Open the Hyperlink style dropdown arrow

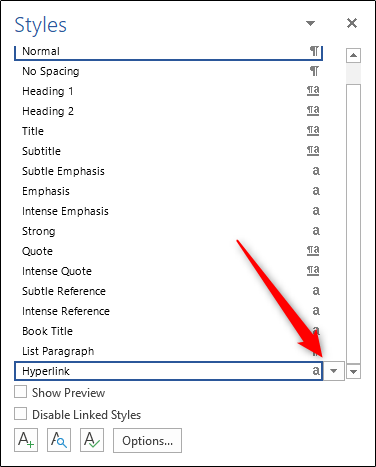click(x=333, y=371)
